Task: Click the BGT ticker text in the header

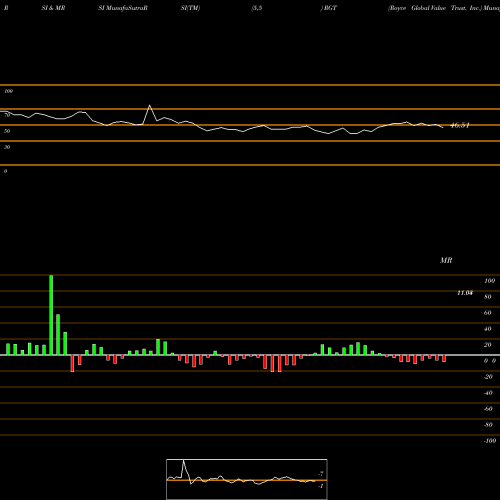Action: point(330,8)
